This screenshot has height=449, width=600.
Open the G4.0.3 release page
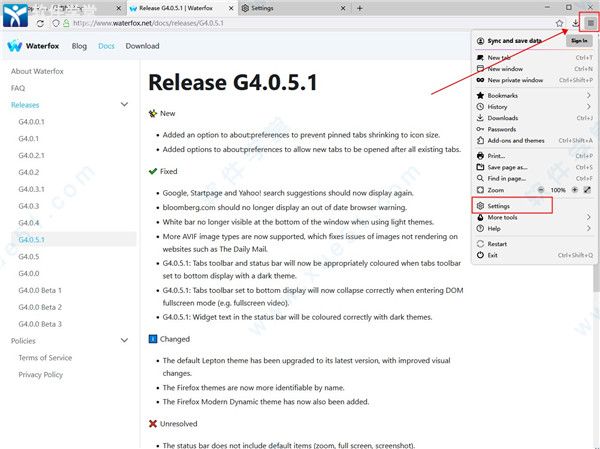[29, 206]
